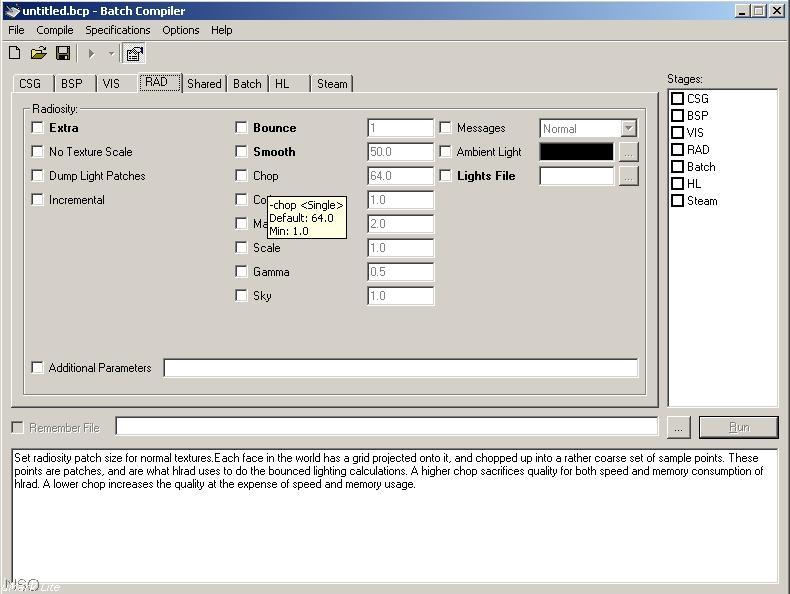Click the Lights File path field
This screenshot has height=594, width=790.
click(576, 176)
